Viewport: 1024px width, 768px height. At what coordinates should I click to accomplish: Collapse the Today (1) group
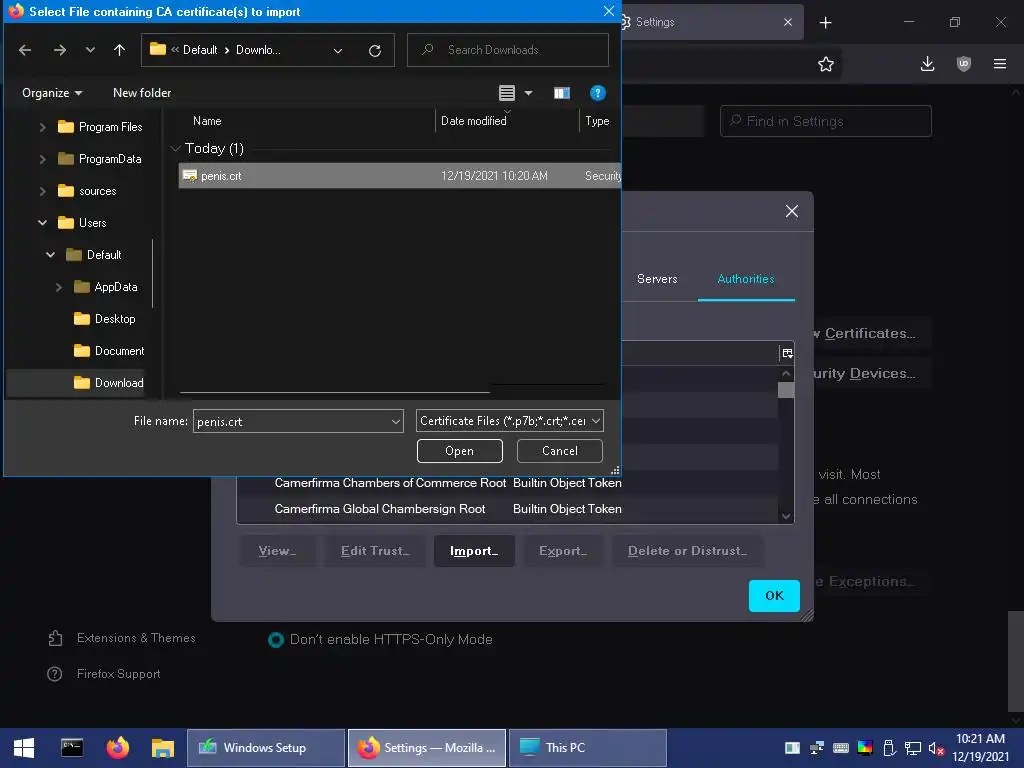click(175, 149)
